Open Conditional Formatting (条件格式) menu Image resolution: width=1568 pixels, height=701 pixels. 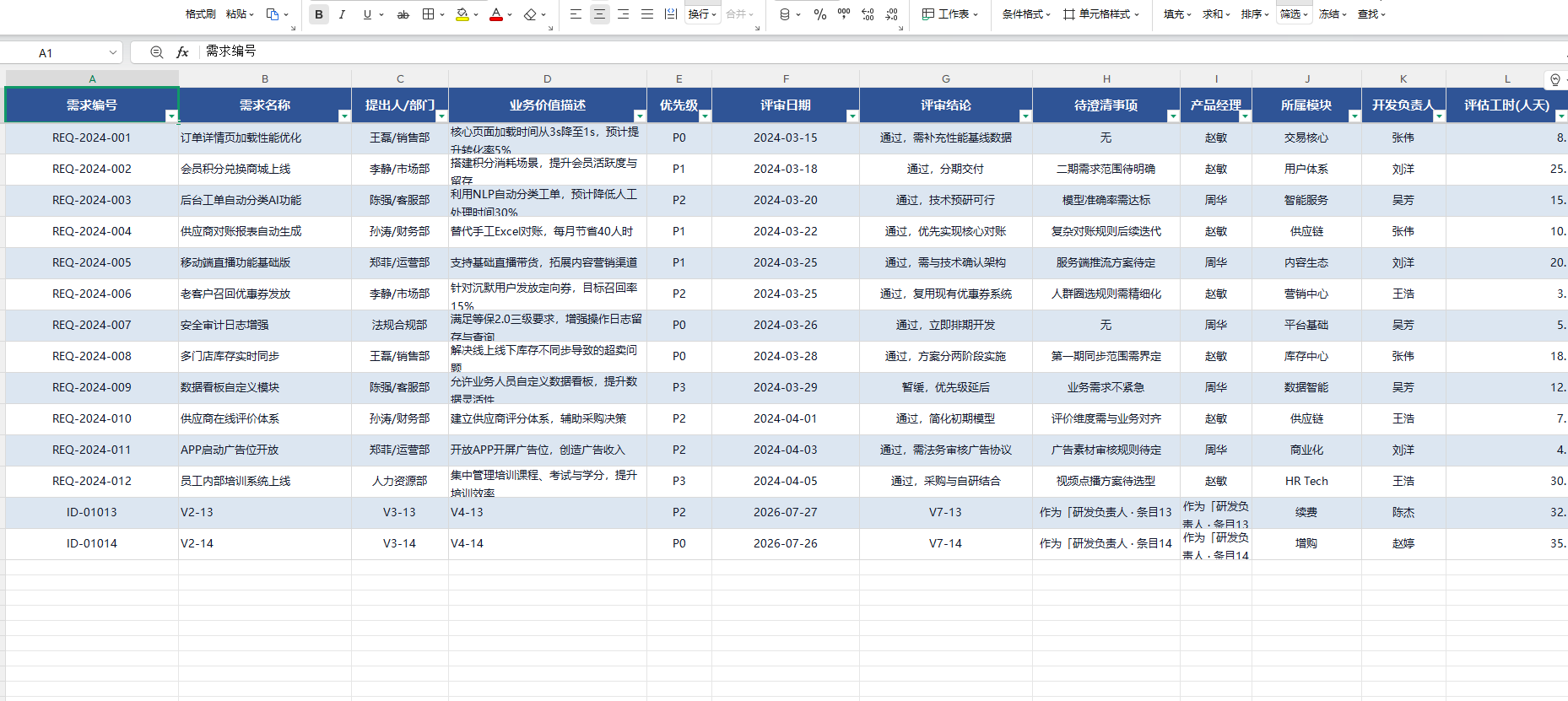1026,14
